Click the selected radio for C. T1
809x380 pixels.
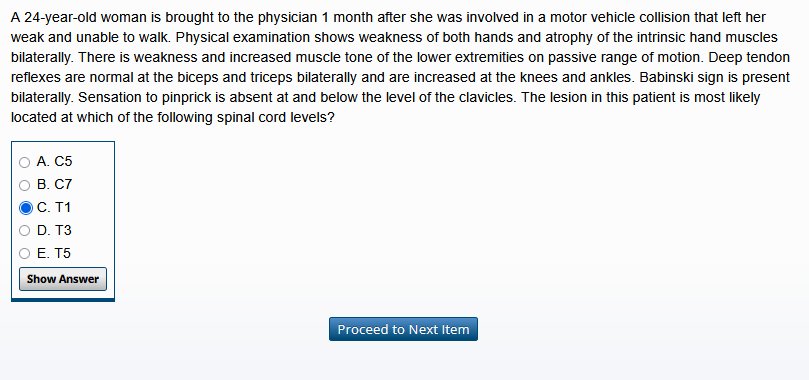[25, 208]
